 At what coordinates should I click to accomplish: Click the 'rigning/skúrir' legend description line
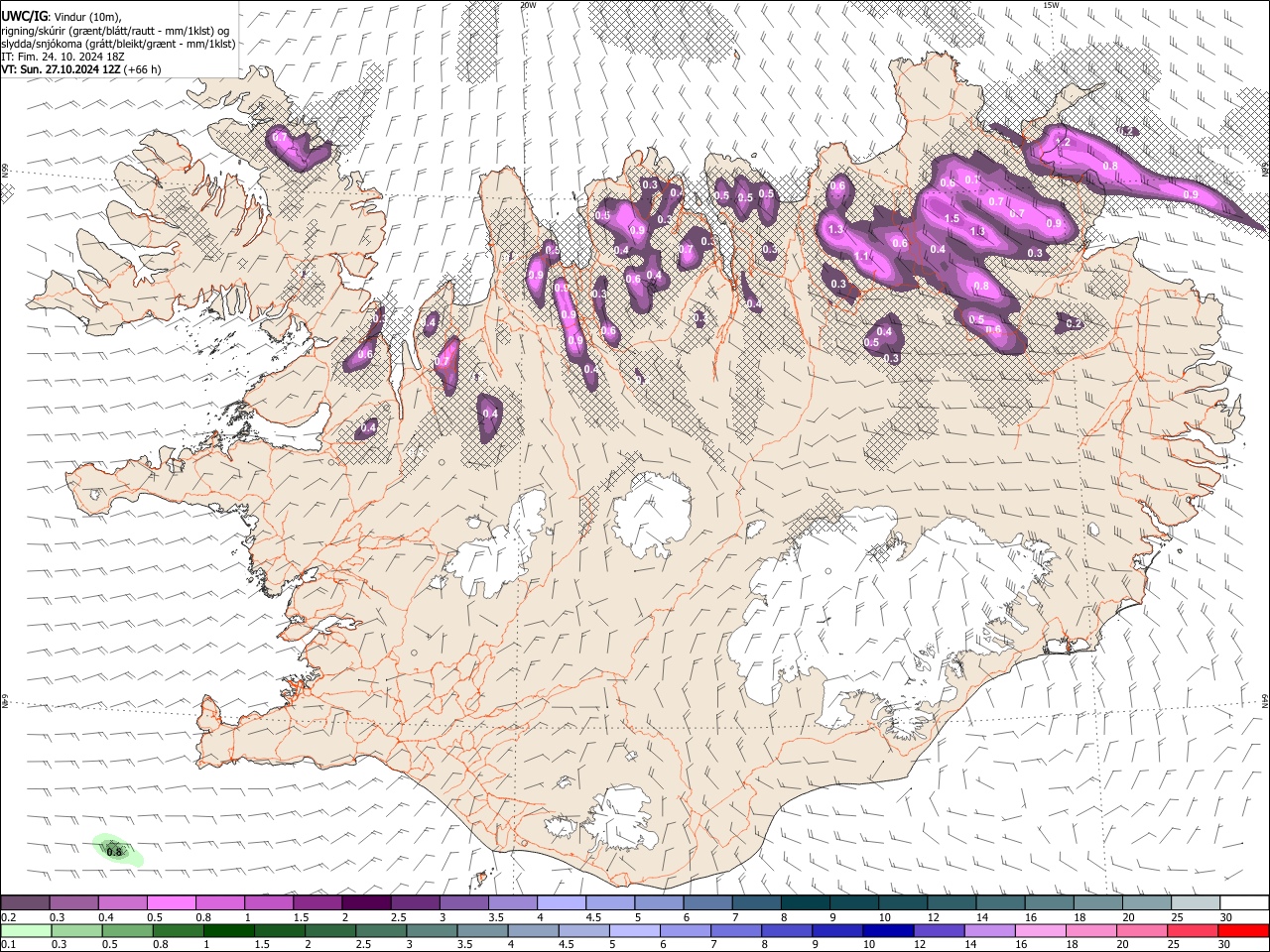point(115,31)
